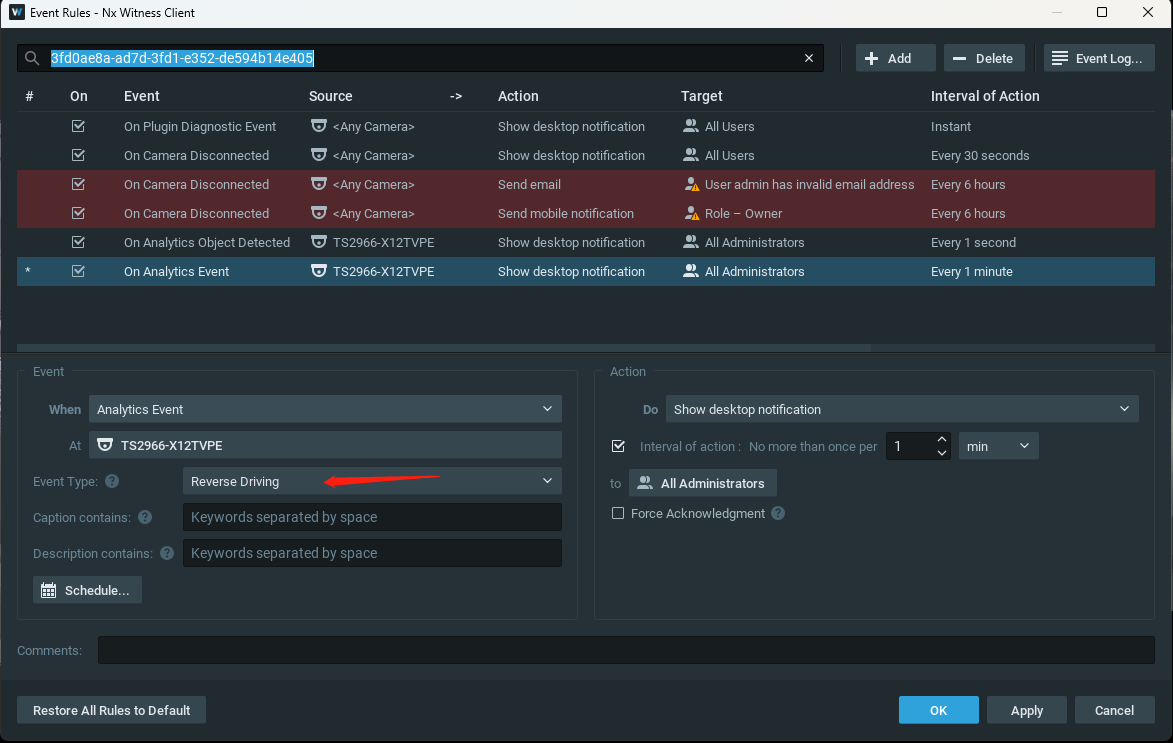Click users icon in Plugin Diagnostic Event row
Image resolution: width=1173 pixels, height=743 pixels.
tap(690, 126)
